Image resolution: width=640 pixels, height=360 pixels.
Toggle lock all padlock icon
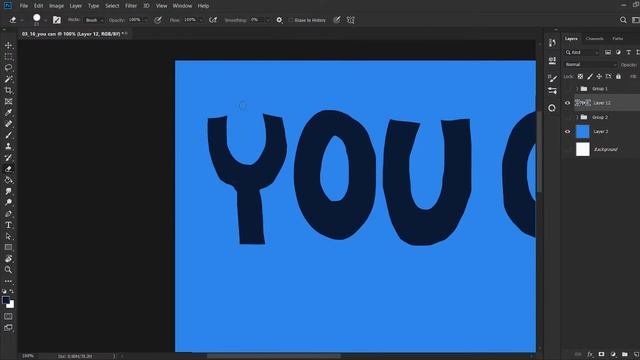point(618,76)
